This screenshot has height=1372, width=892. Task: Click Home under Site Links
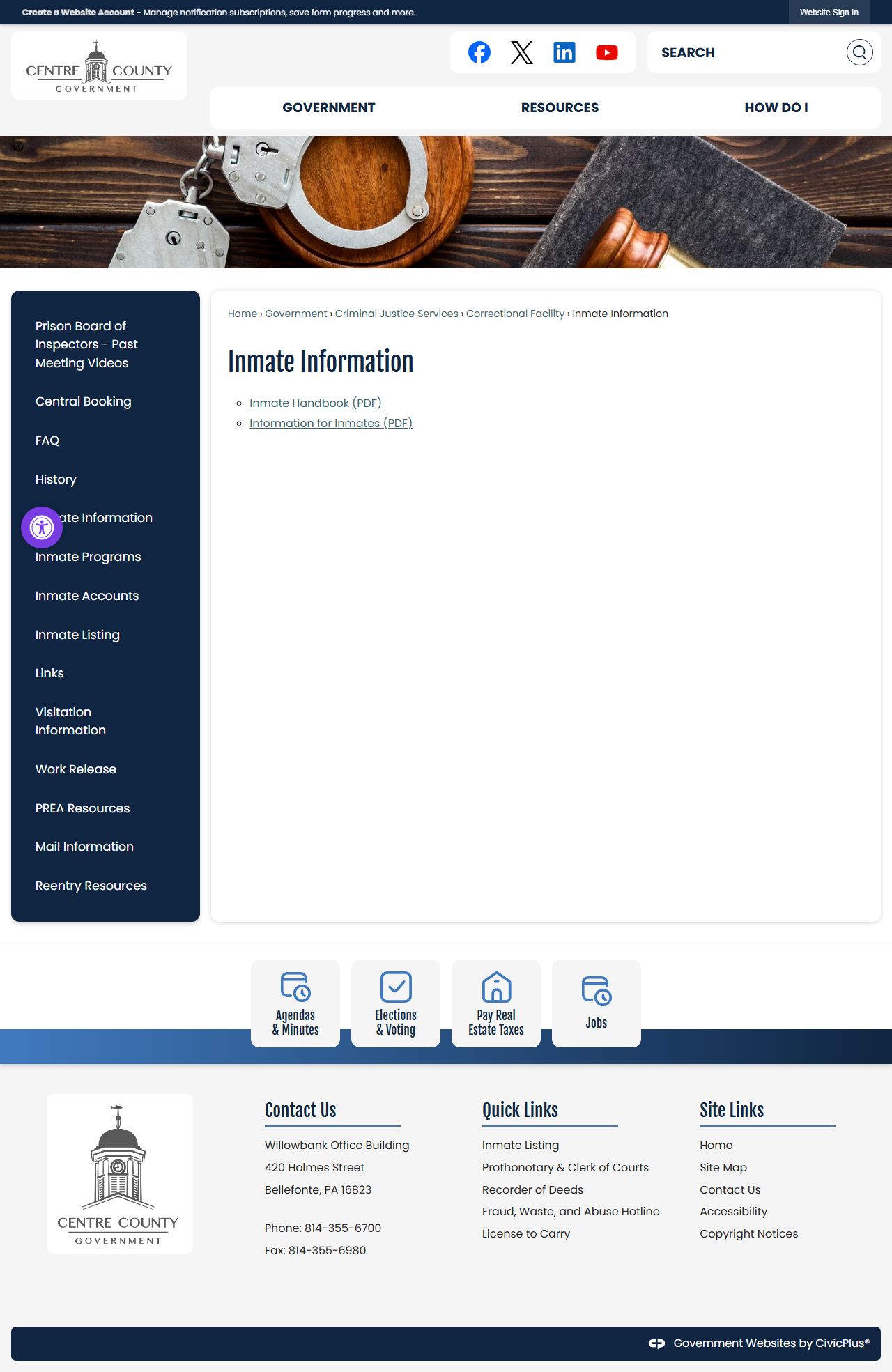(x=716, y=1145)
